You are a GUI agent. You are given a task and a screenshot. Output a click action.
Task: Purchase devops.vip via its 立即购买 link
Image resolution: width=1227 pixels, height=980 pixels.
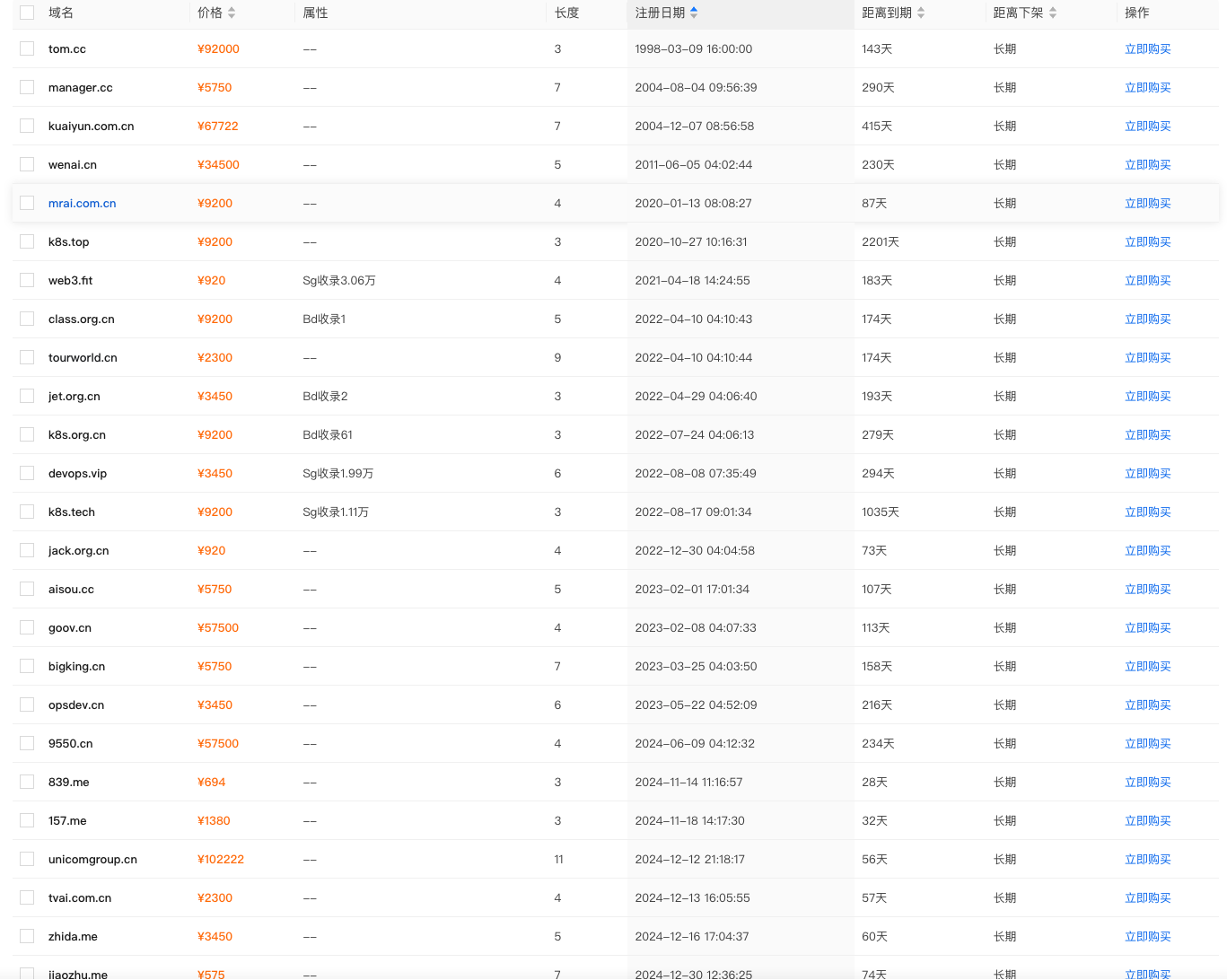(1147, 474)
